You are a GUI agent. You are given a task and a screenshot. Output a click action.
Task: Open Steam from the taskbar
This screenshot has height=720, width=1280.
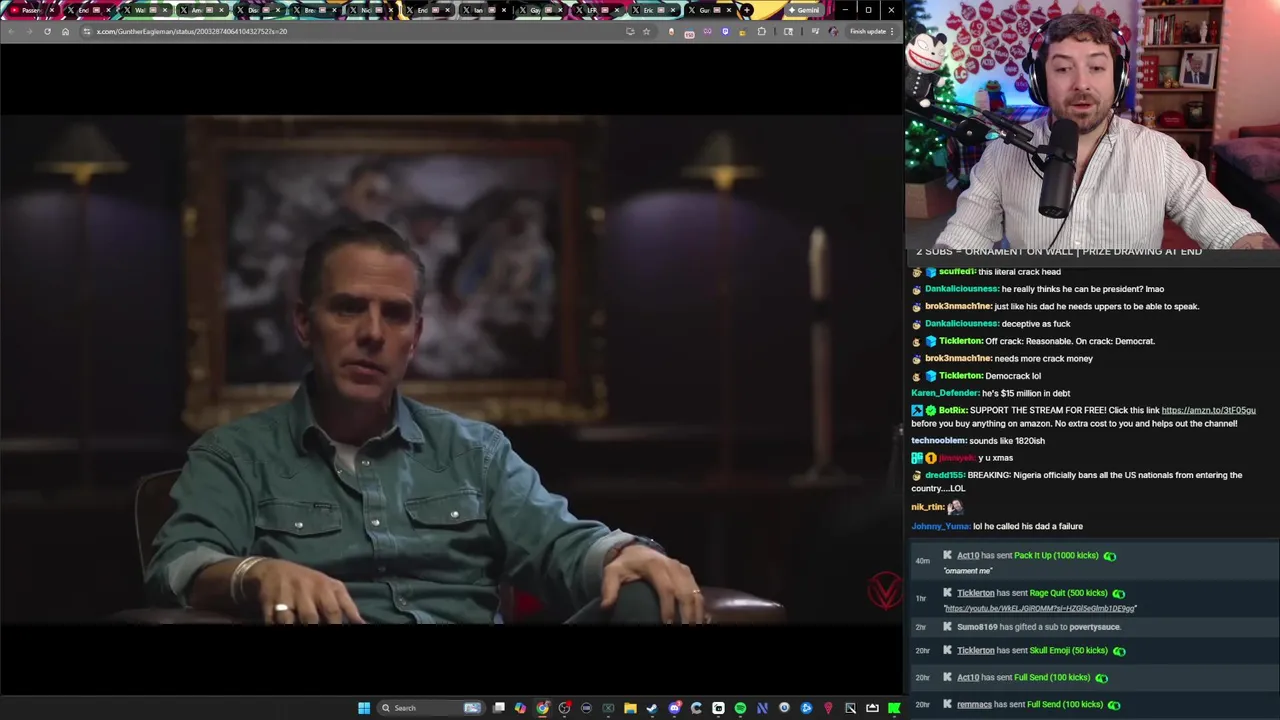[652, 708]
